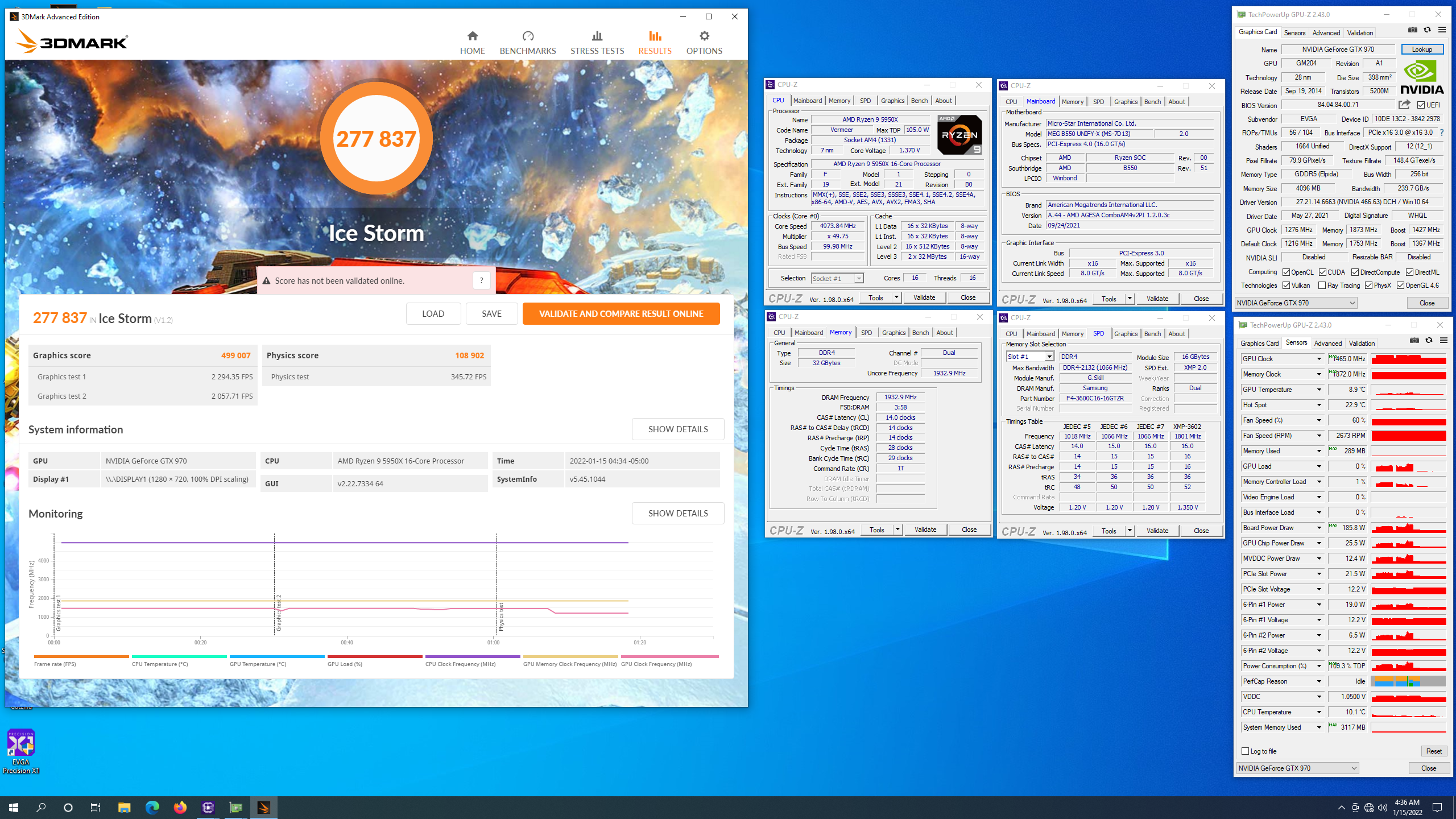This screenshot has width=1456, height=819.
Task: Enable Log to file in GPU-Z Sensors
Action: click(1245, 751)
